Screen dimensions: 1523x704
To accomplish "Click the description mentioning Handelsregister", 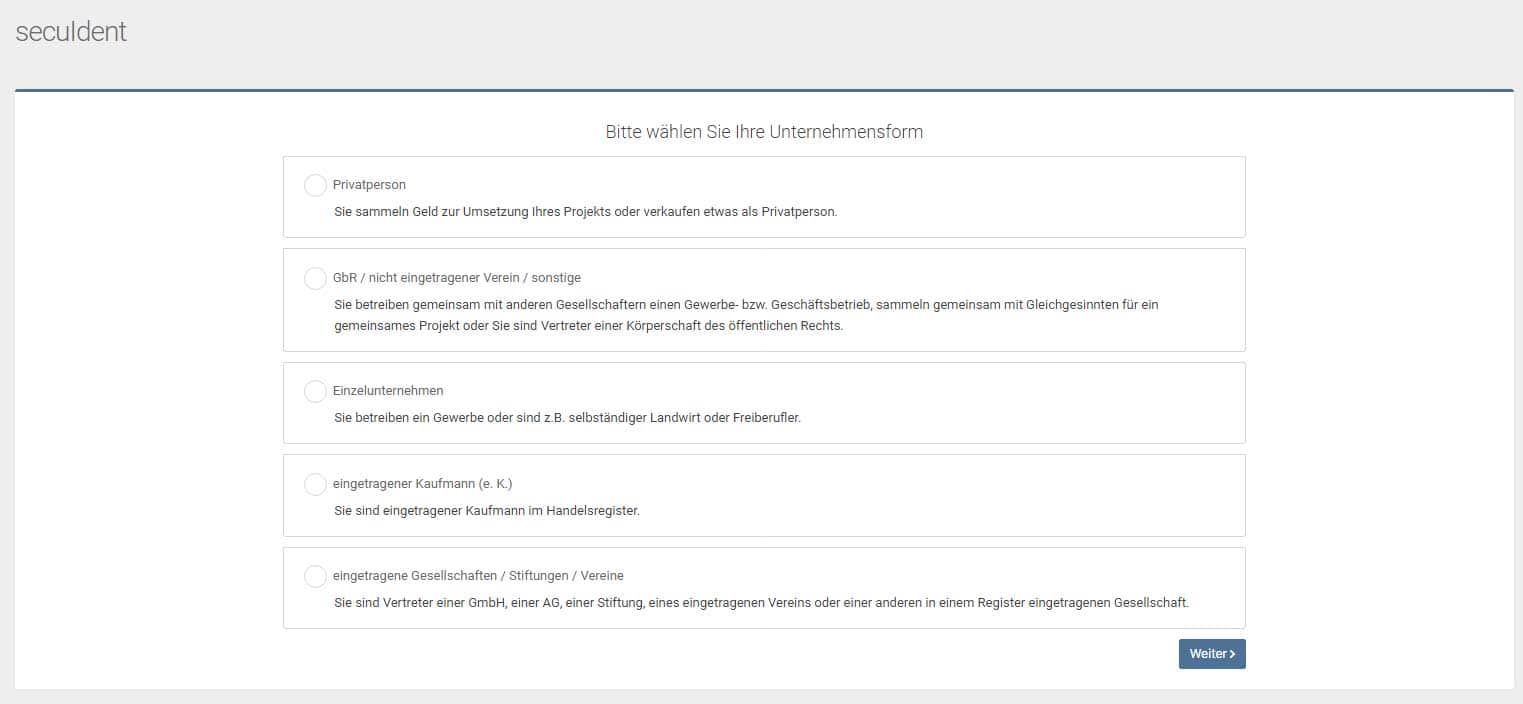I will click(486, 511).
